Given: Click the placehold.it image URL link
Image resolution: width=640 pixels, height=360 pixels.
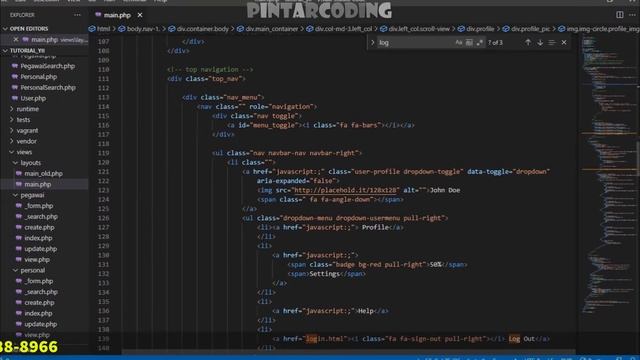Looking at the screenshot, I should pos(345,190).
